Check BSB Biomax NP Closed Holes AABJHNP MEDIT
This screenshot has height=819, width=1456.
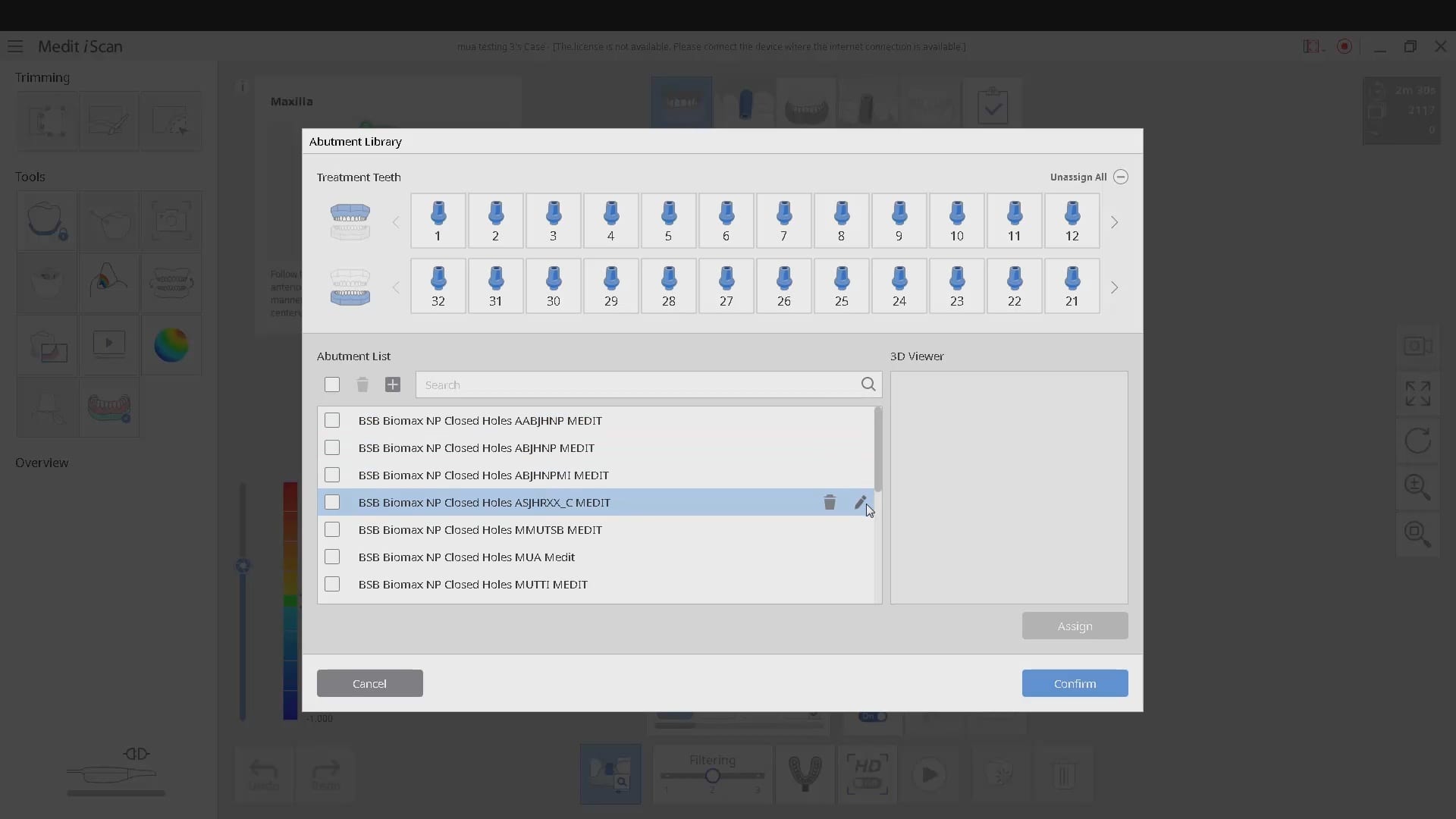coord(332,420)
